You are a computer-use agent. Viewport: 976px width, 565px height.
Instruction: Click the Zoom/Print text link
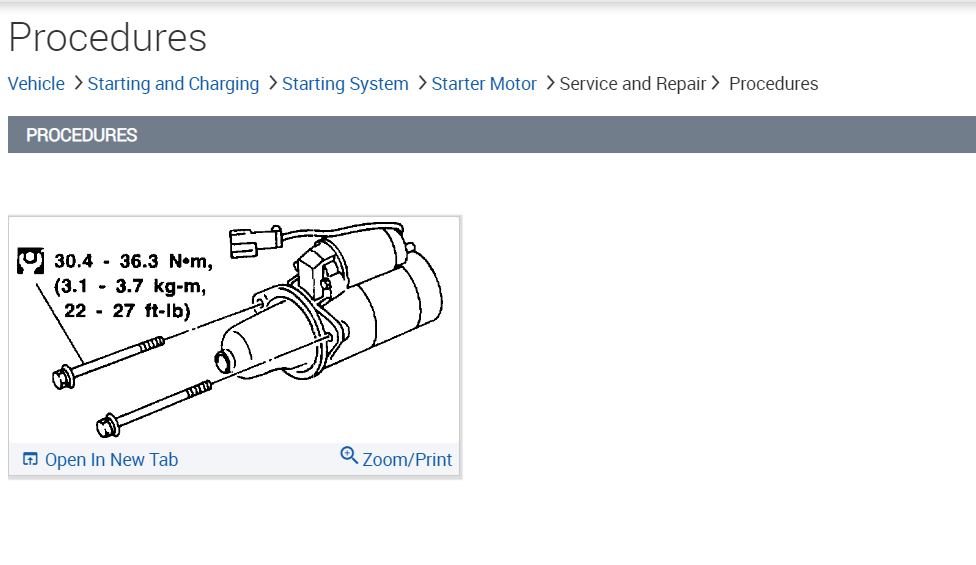click(x=407, y=460)
